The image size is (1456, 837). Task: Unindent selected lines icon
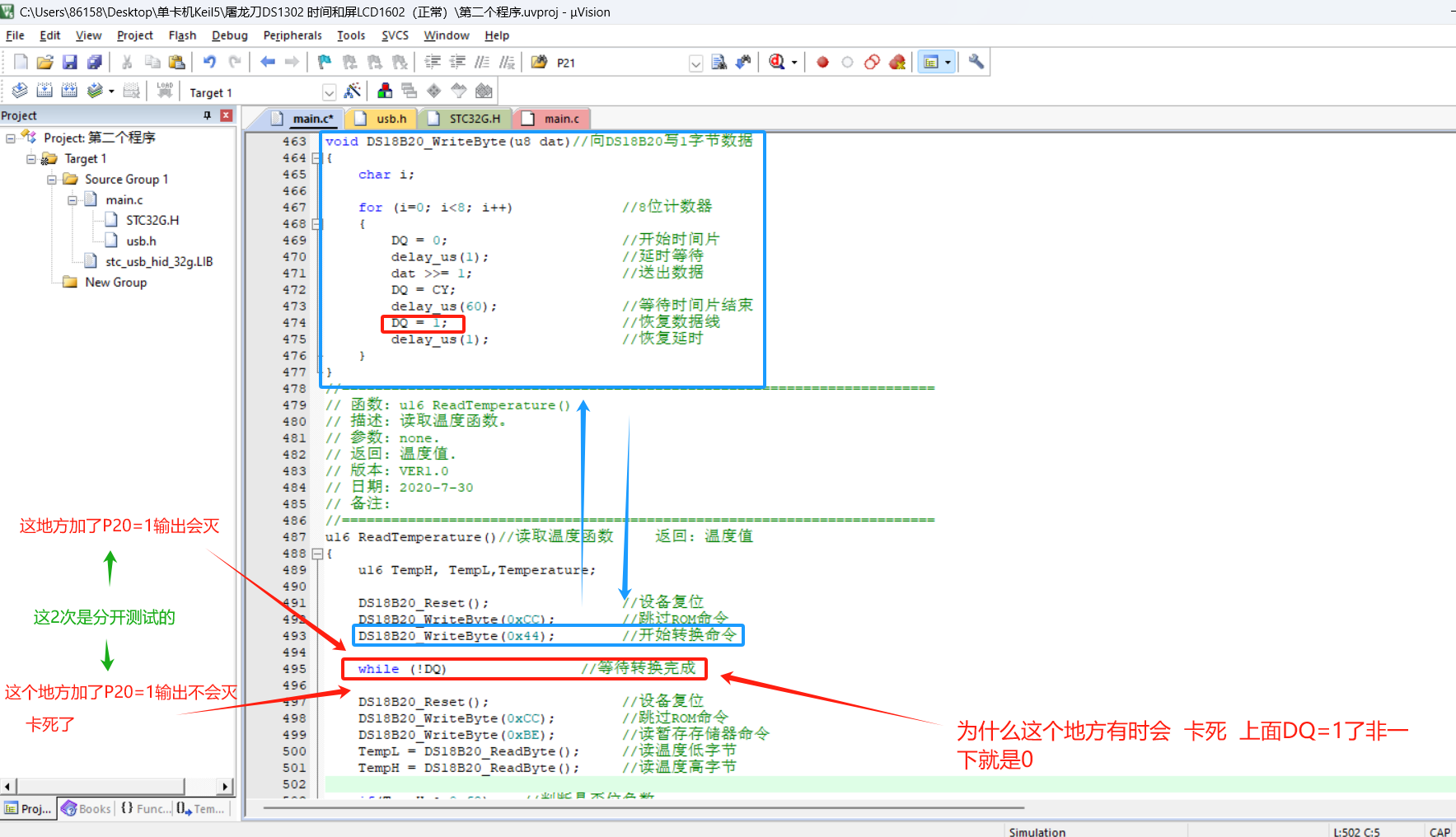coord(457,62)
